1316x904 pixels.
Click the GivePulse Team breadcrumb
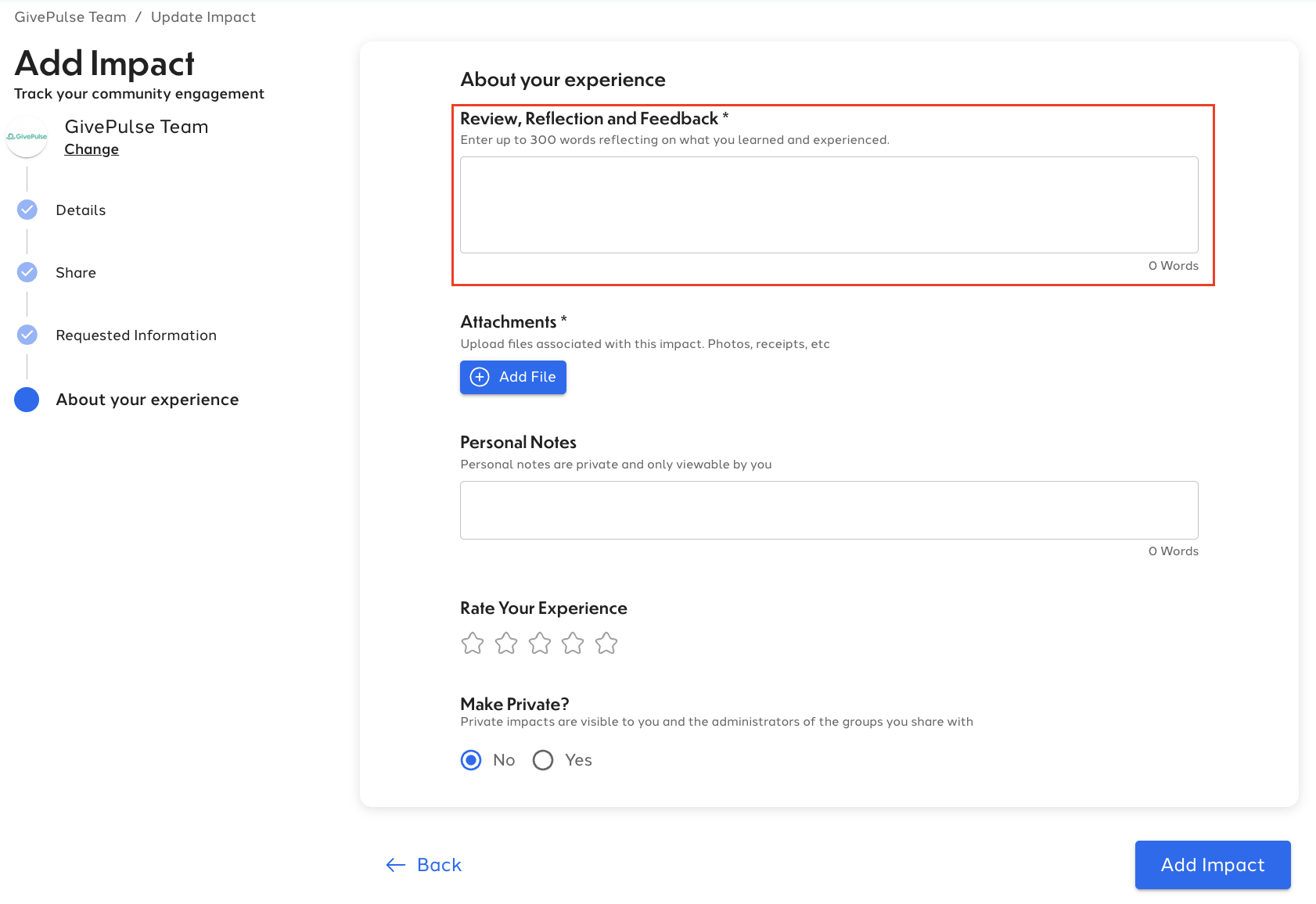70,17
